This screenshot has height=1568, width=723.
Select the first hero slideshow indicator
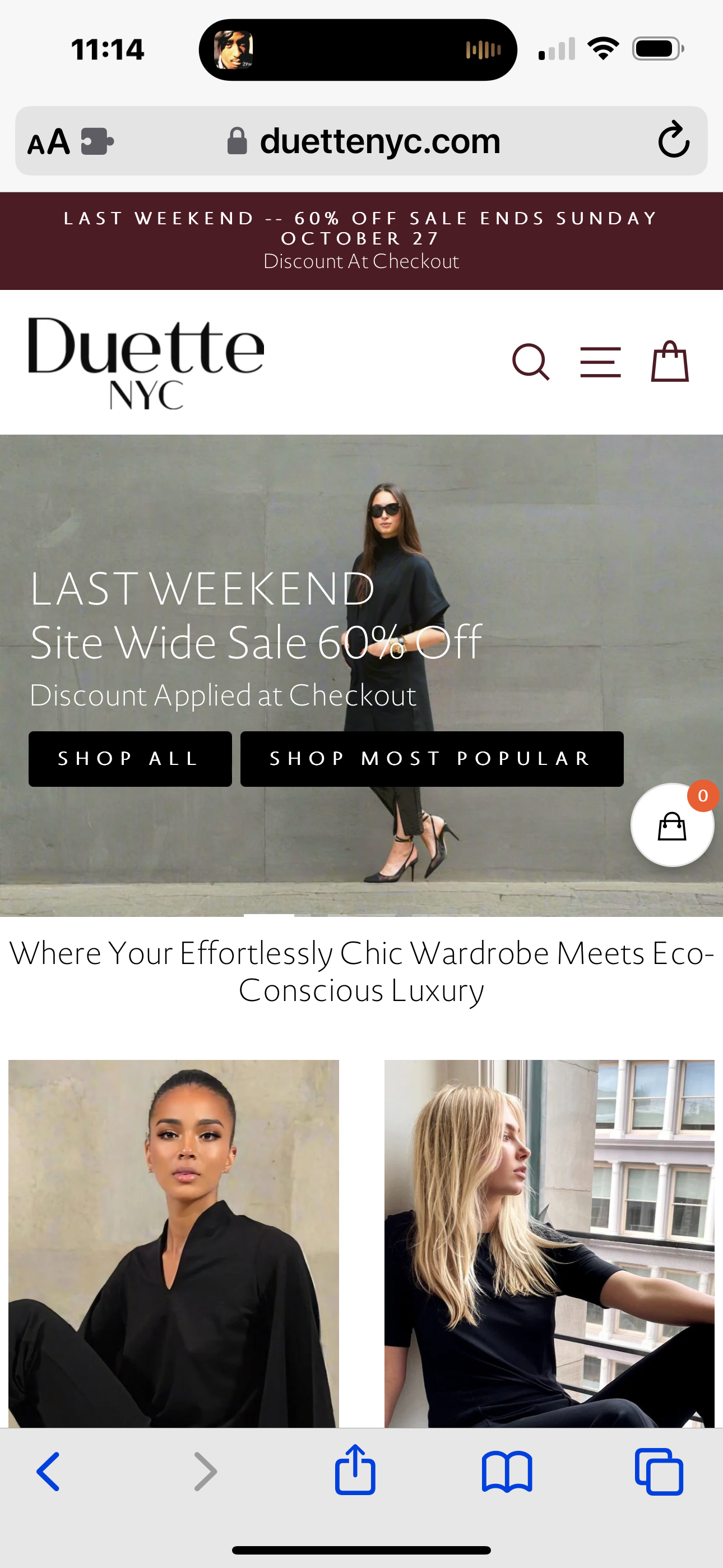coord(269,915)
